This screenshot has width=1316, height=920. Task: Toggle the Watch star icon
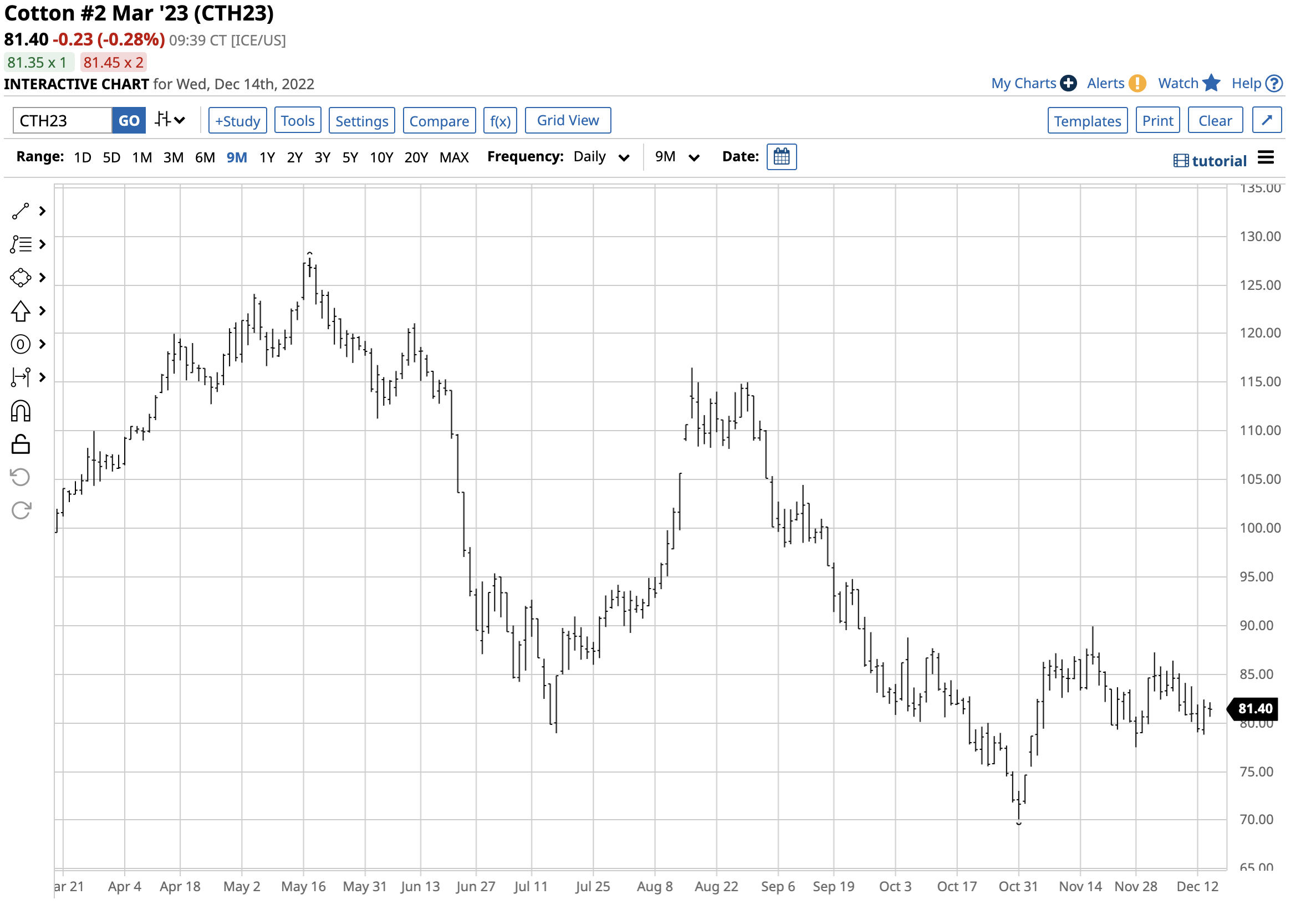pyautogui.click(x=1211, y=83)
